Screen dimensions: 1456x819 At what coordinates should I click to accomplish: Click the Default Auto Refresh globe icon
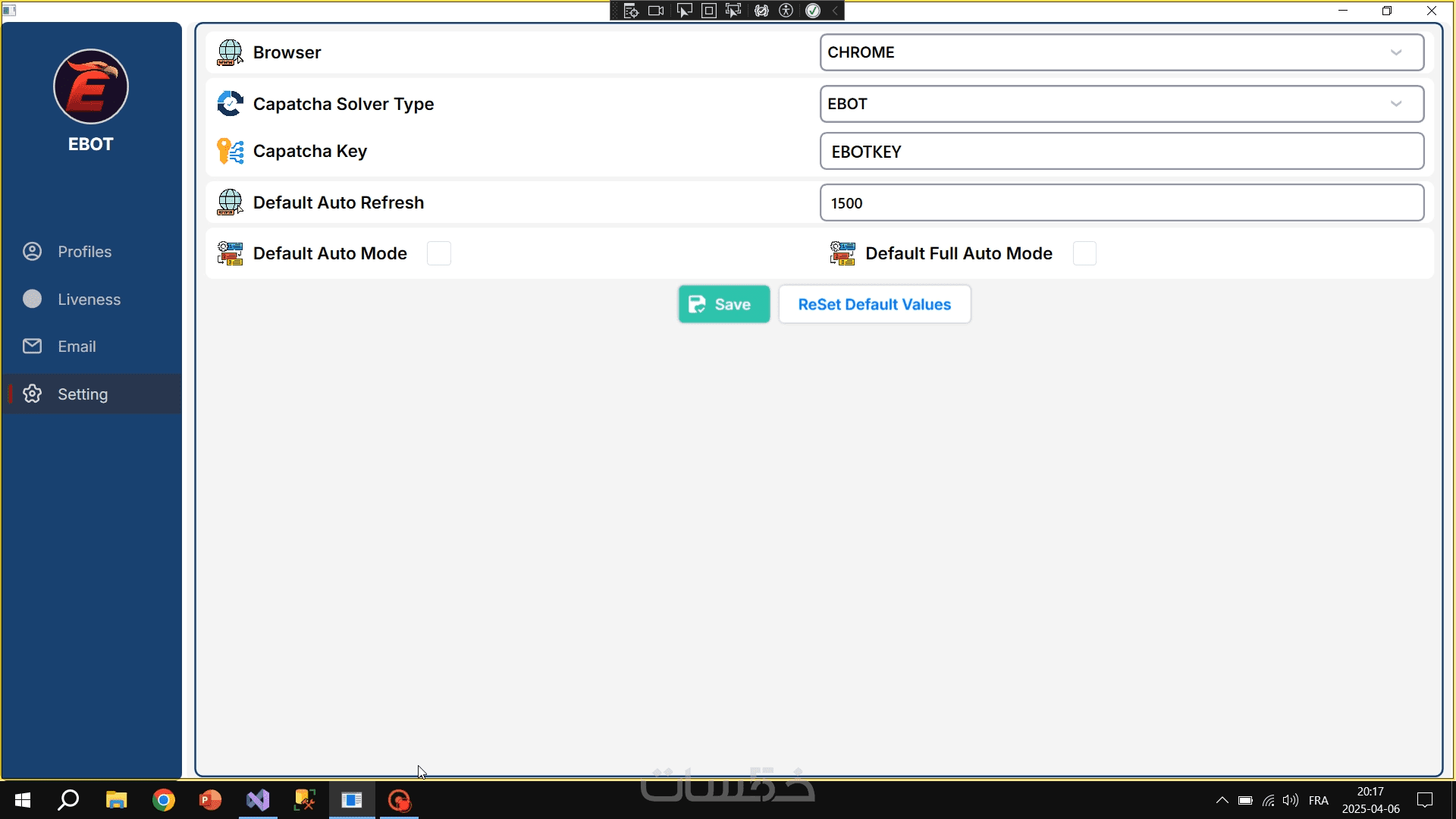tap(230, 202)
